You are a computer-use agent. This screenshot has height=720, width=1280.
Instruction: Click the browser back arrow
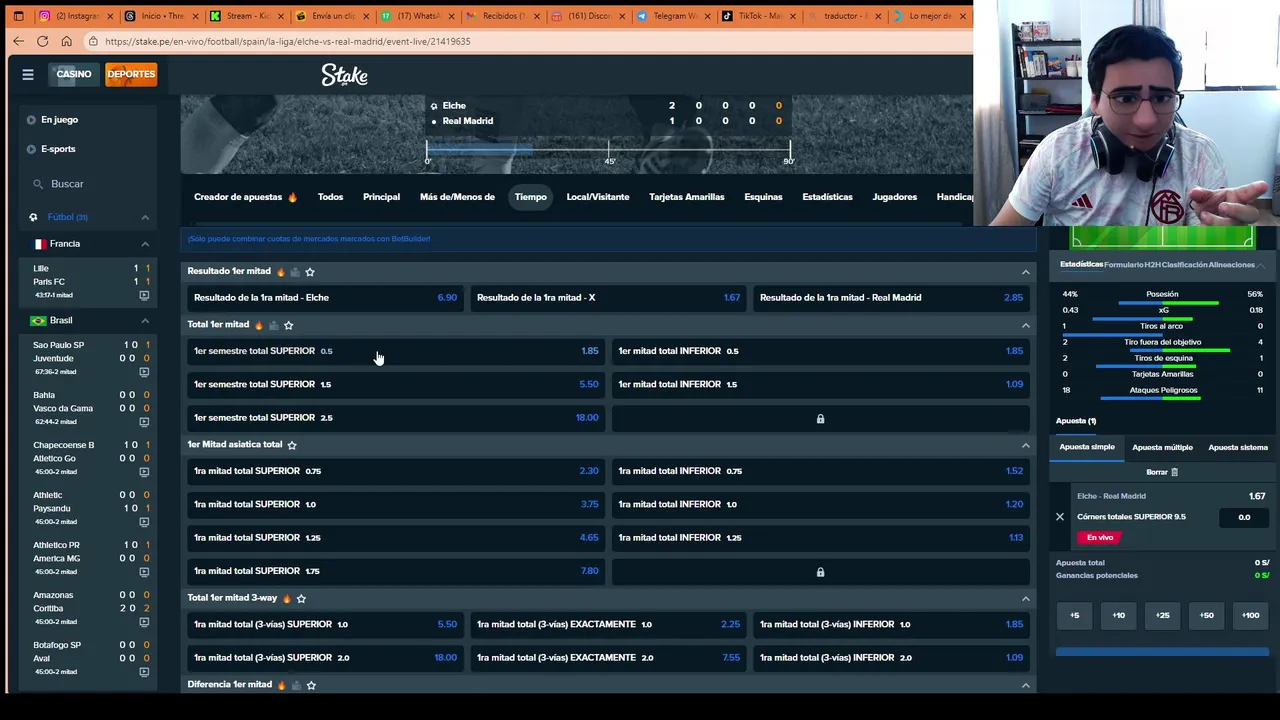(x=18, y=41)
